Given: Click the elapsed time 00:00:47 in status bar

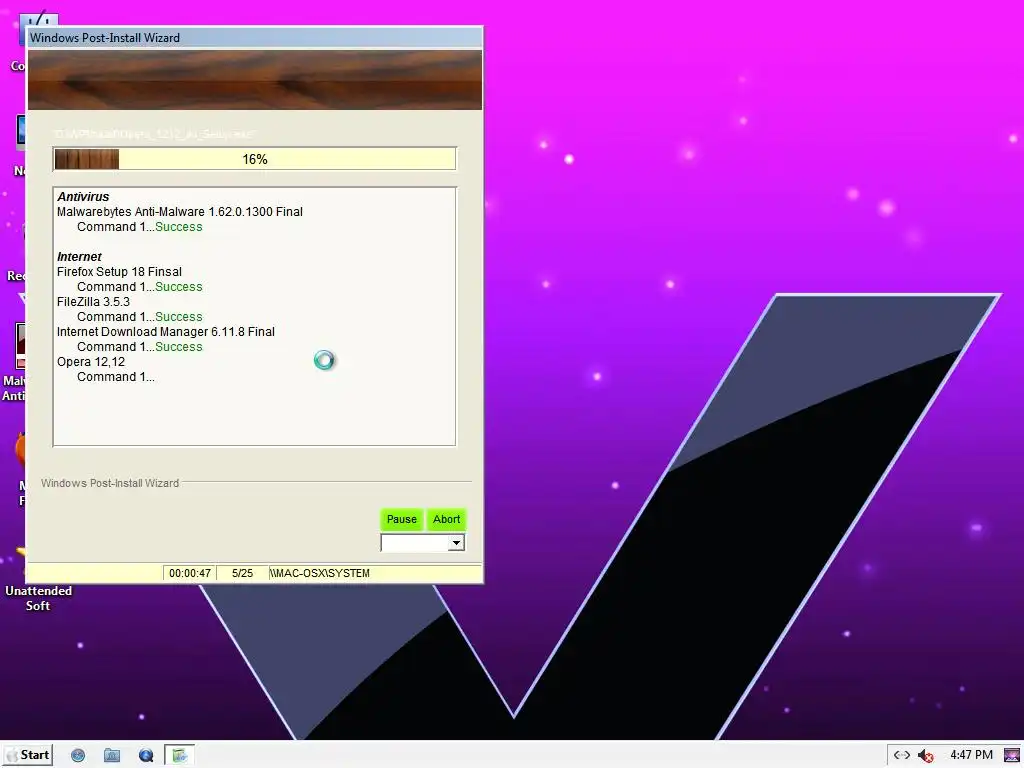Looking at the screenshot, I should (x=190, y=573).
